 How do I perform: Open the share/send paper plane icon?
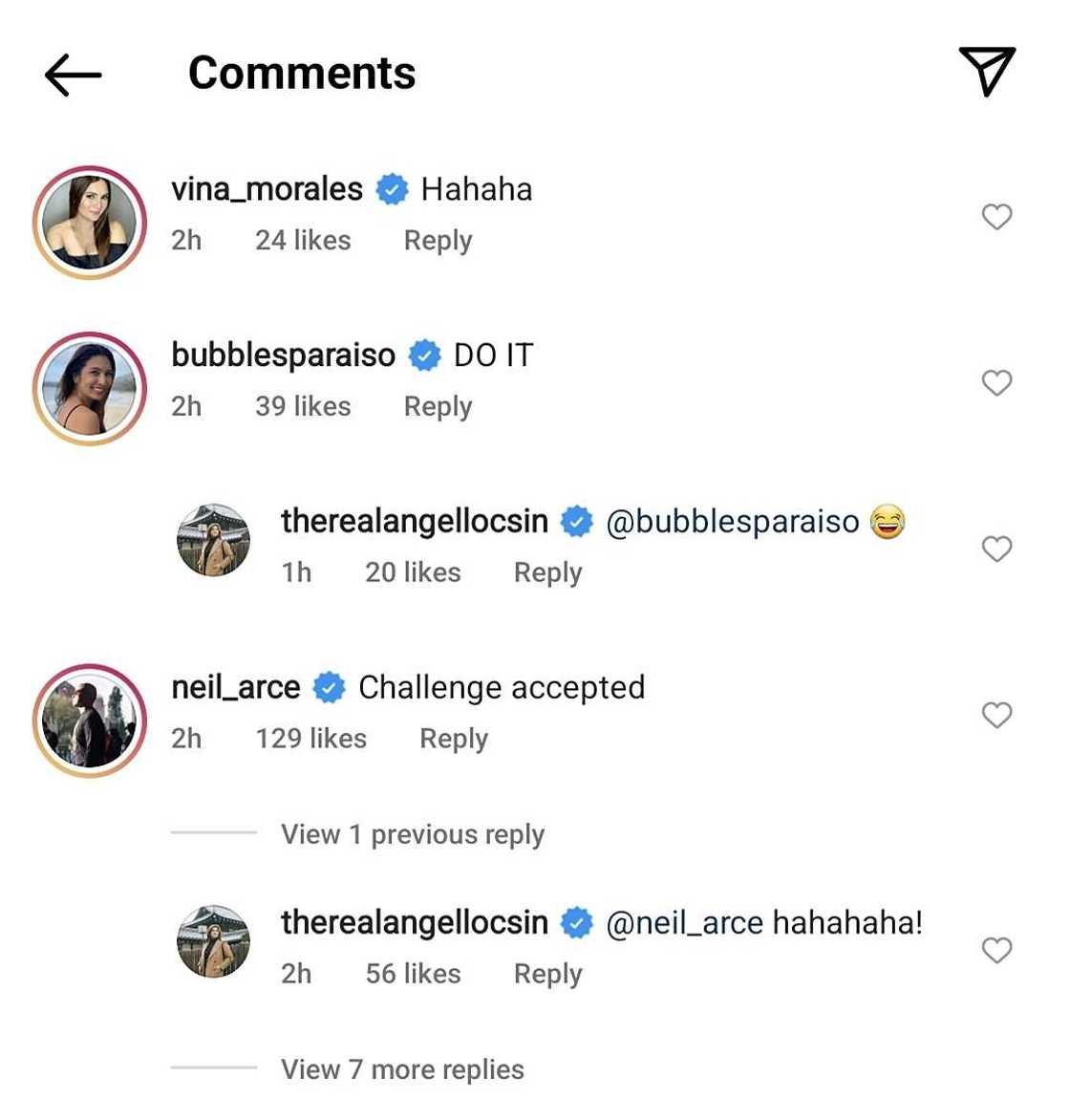coord(987,71)
